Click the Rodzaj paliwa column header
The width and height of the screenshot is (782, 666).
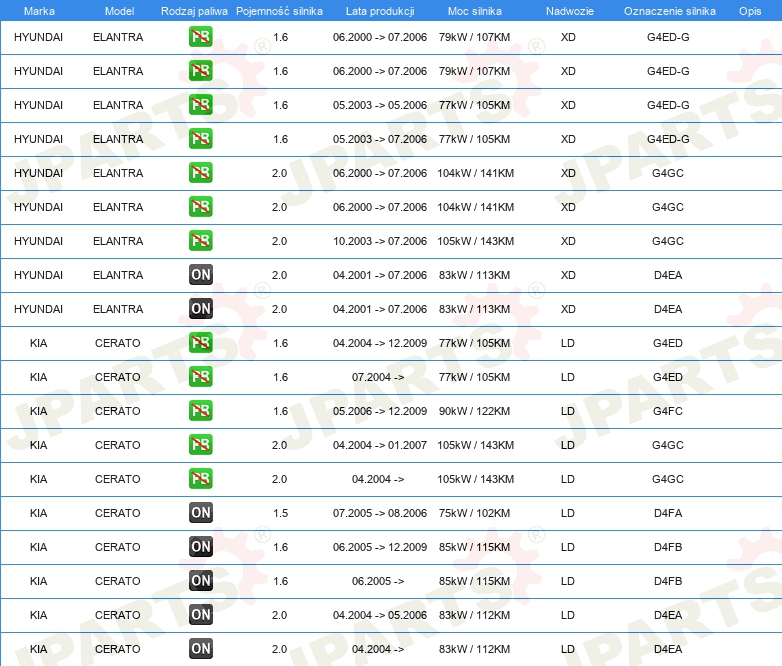(194, 11)
